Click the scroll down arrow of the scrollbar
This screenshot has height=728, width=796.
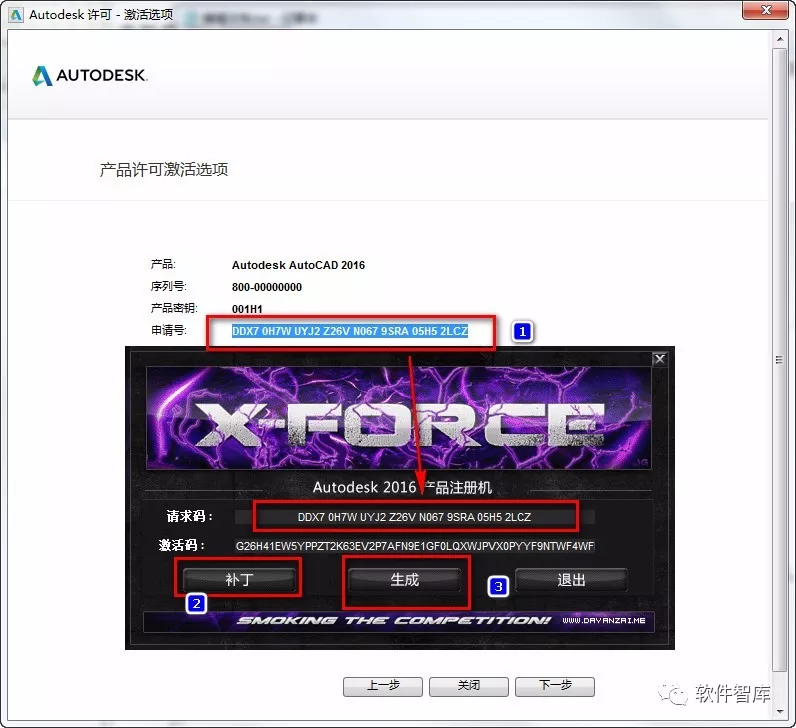[780, 711]
